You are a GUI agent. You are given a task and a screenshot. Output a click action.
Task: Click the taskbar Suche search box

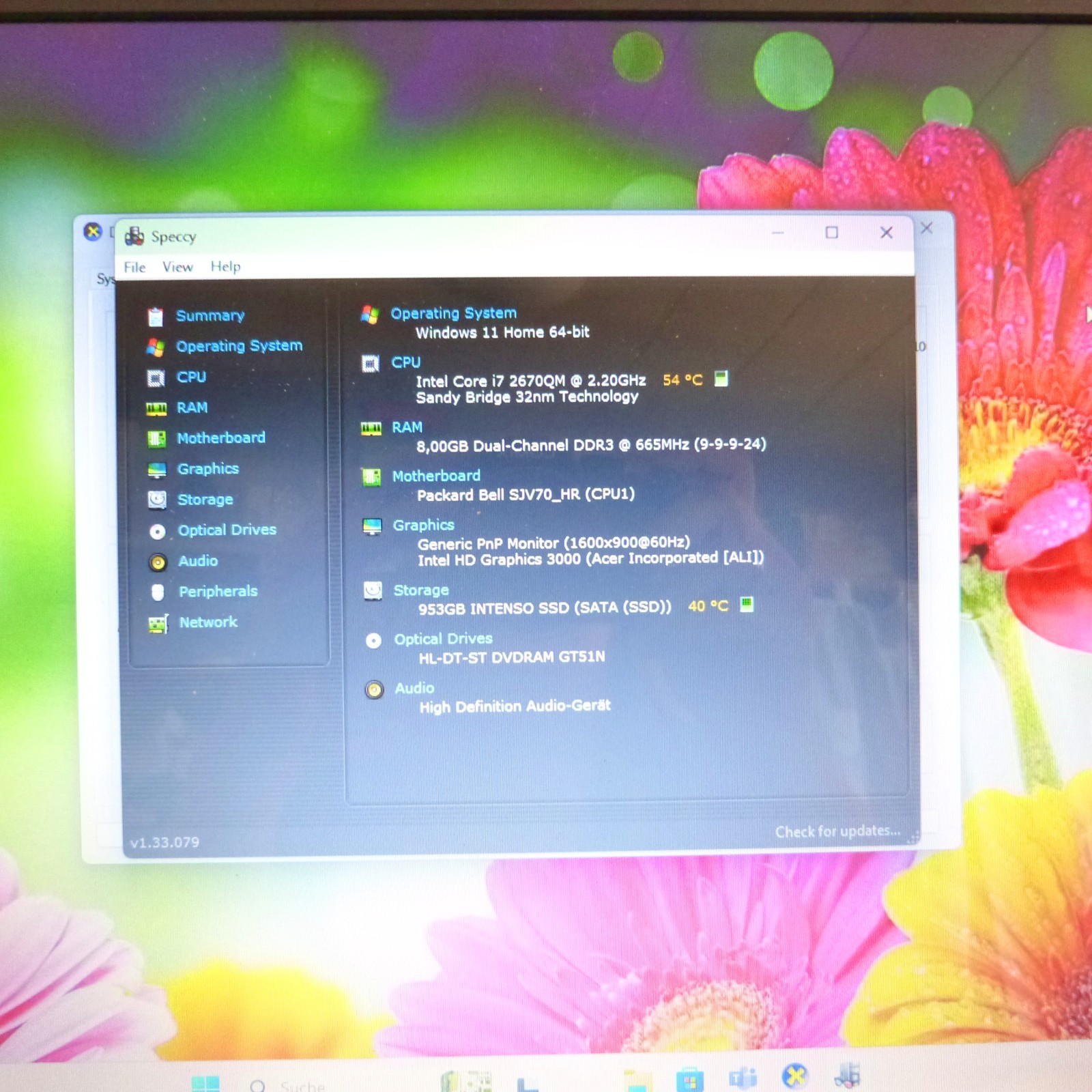(287, 1084)
